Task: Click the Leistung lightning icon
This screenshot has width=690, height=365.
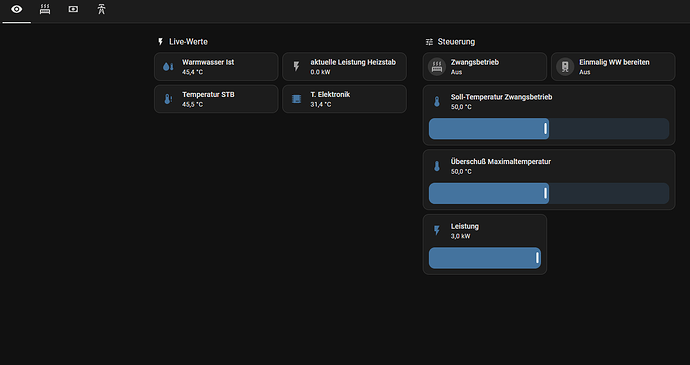Action: pos(437,231)
